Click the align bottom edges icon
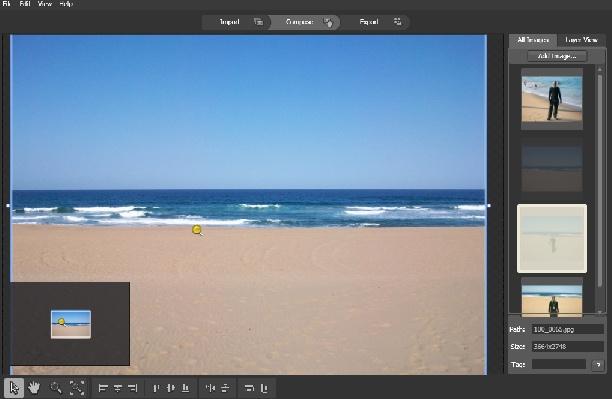Viewport: 612px width, 399px height. (186, 388)
